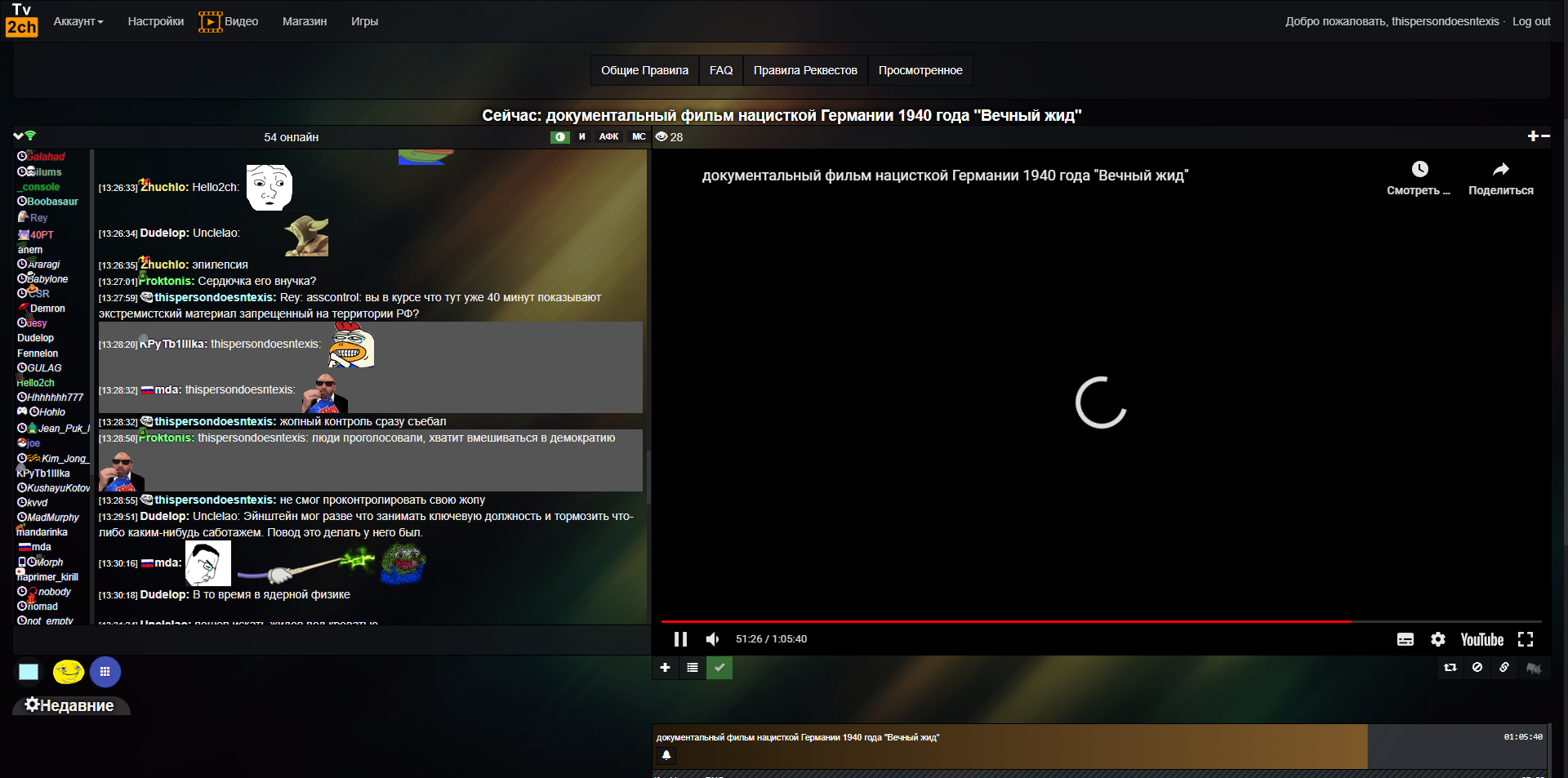Select user Fennelon in user list
The height and width of the screenshot is (778, 1568).
[38, 353]
